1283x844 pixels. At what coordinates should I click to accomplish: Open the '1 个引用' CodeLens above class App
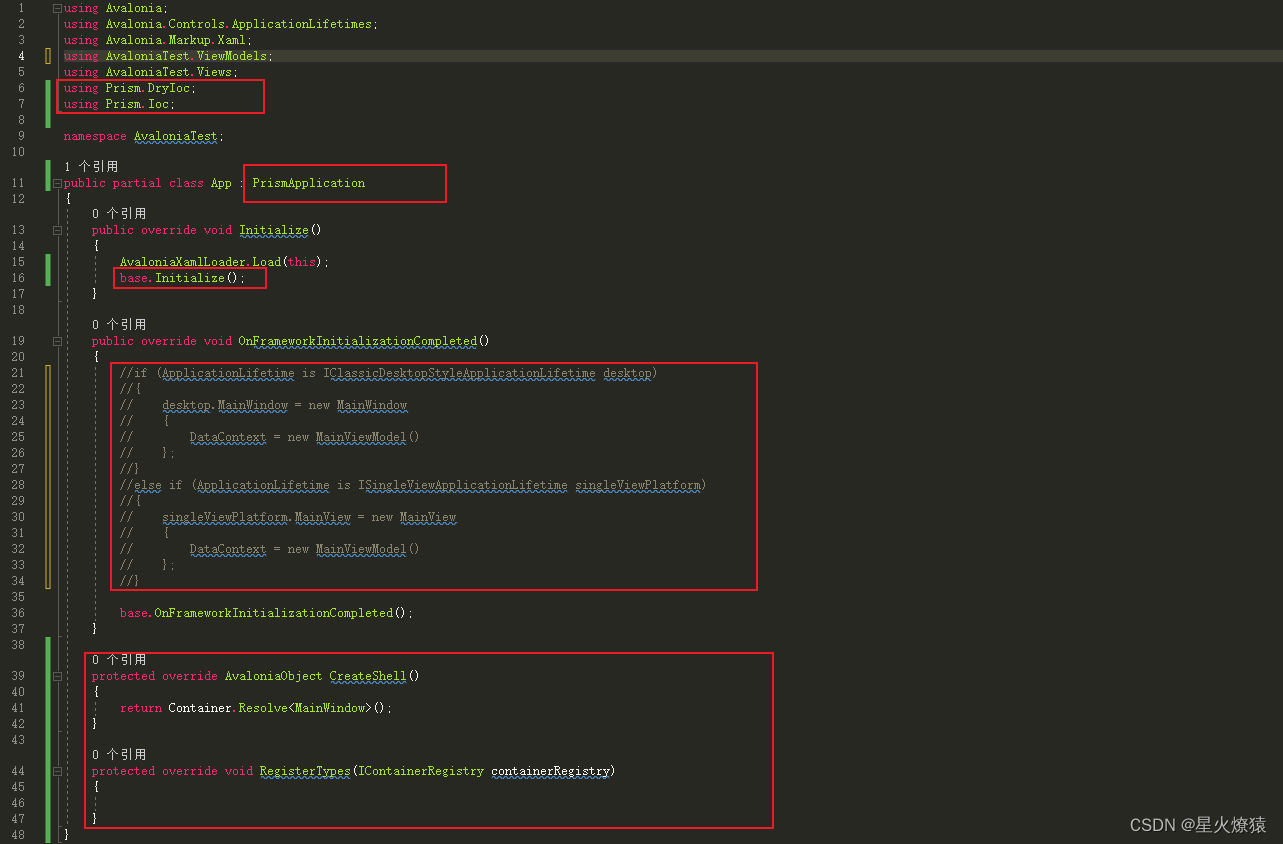[x=91, y=167]
